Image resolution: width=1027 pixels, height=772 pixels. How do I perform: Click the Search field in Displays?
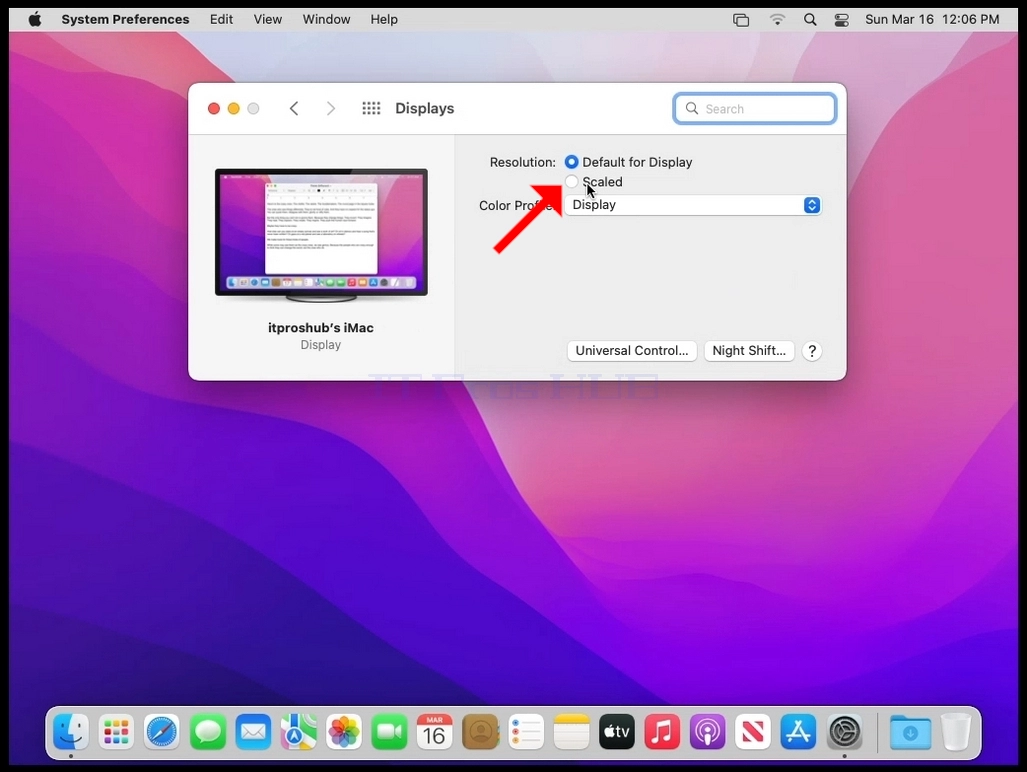click(x=755, y=109)
